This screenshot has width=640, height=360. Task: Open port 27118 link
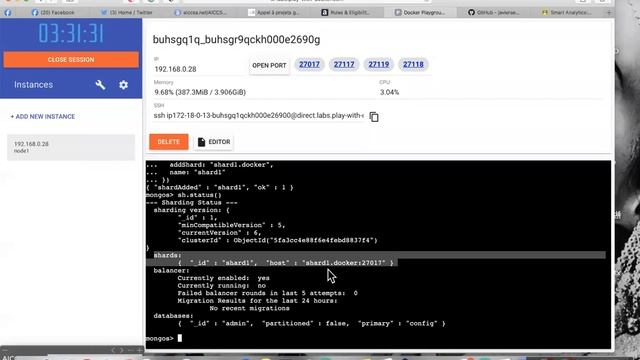[413, 64]
